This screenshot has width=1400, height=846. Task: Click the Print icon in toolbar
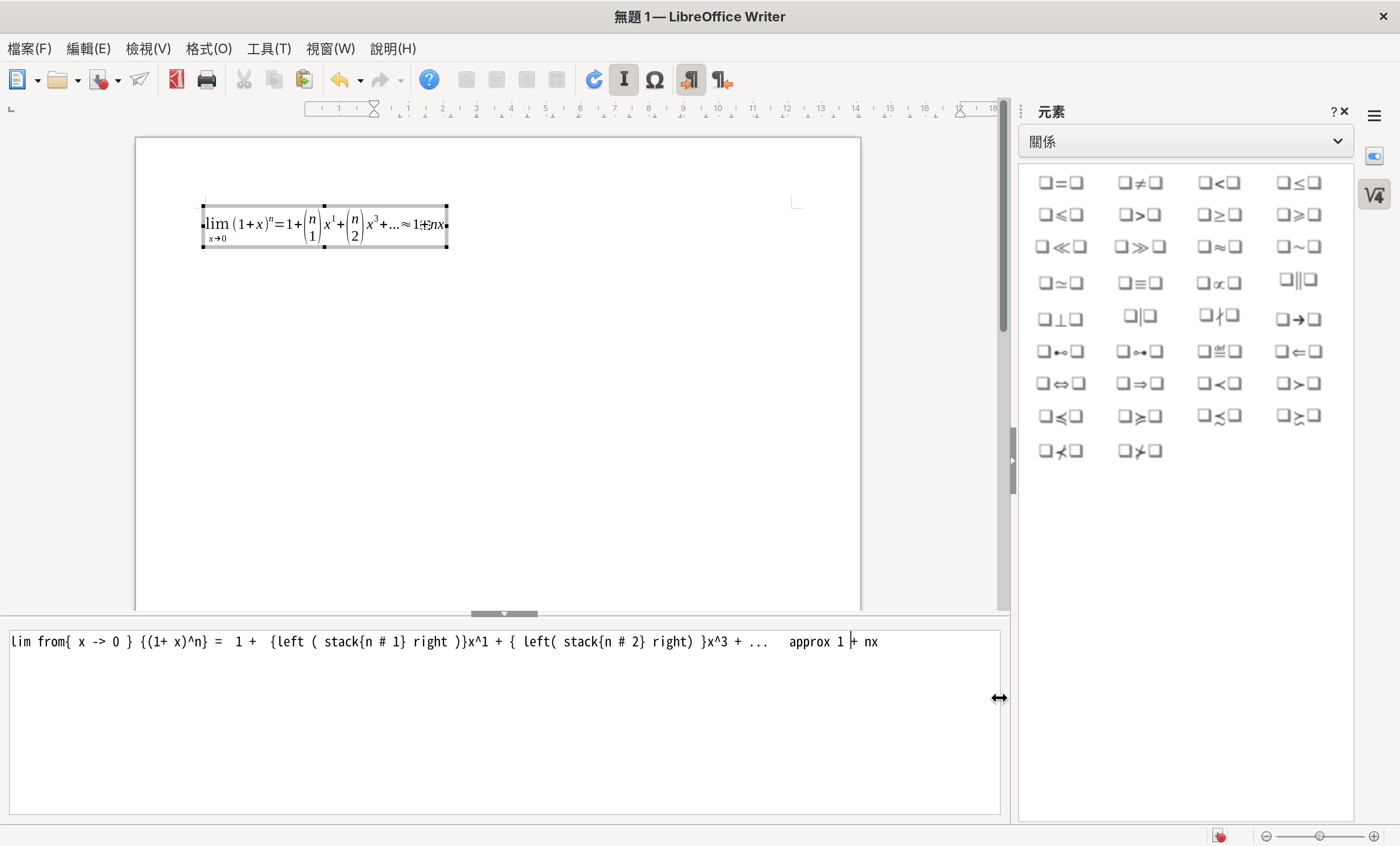pyautogui.click(x=206, y=80)
